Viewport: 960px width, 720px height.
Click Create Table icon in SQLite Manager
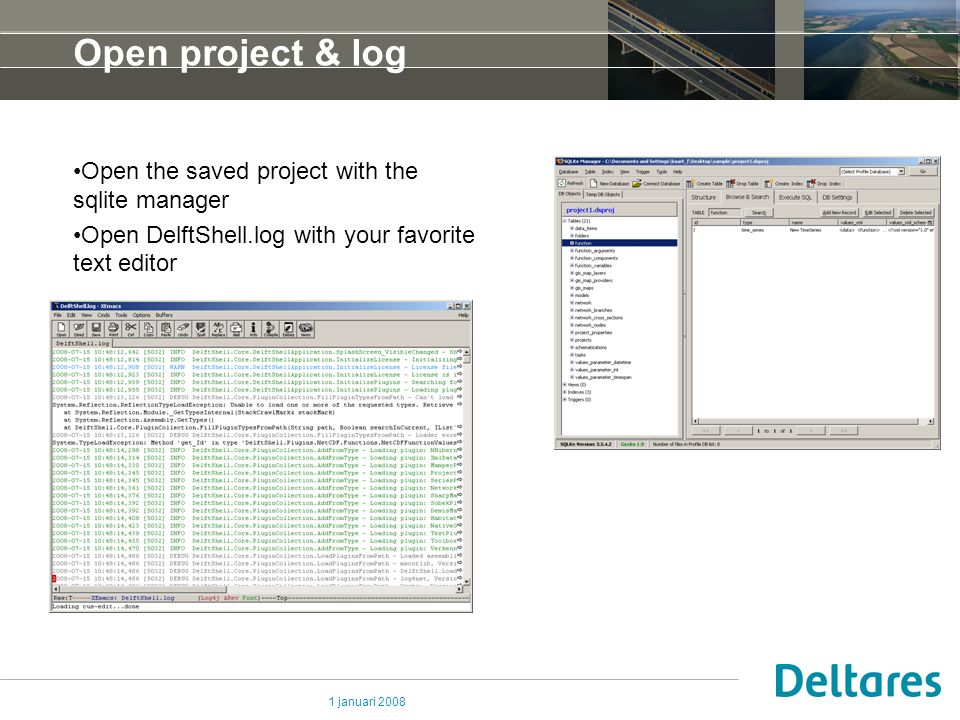point(690,183)
